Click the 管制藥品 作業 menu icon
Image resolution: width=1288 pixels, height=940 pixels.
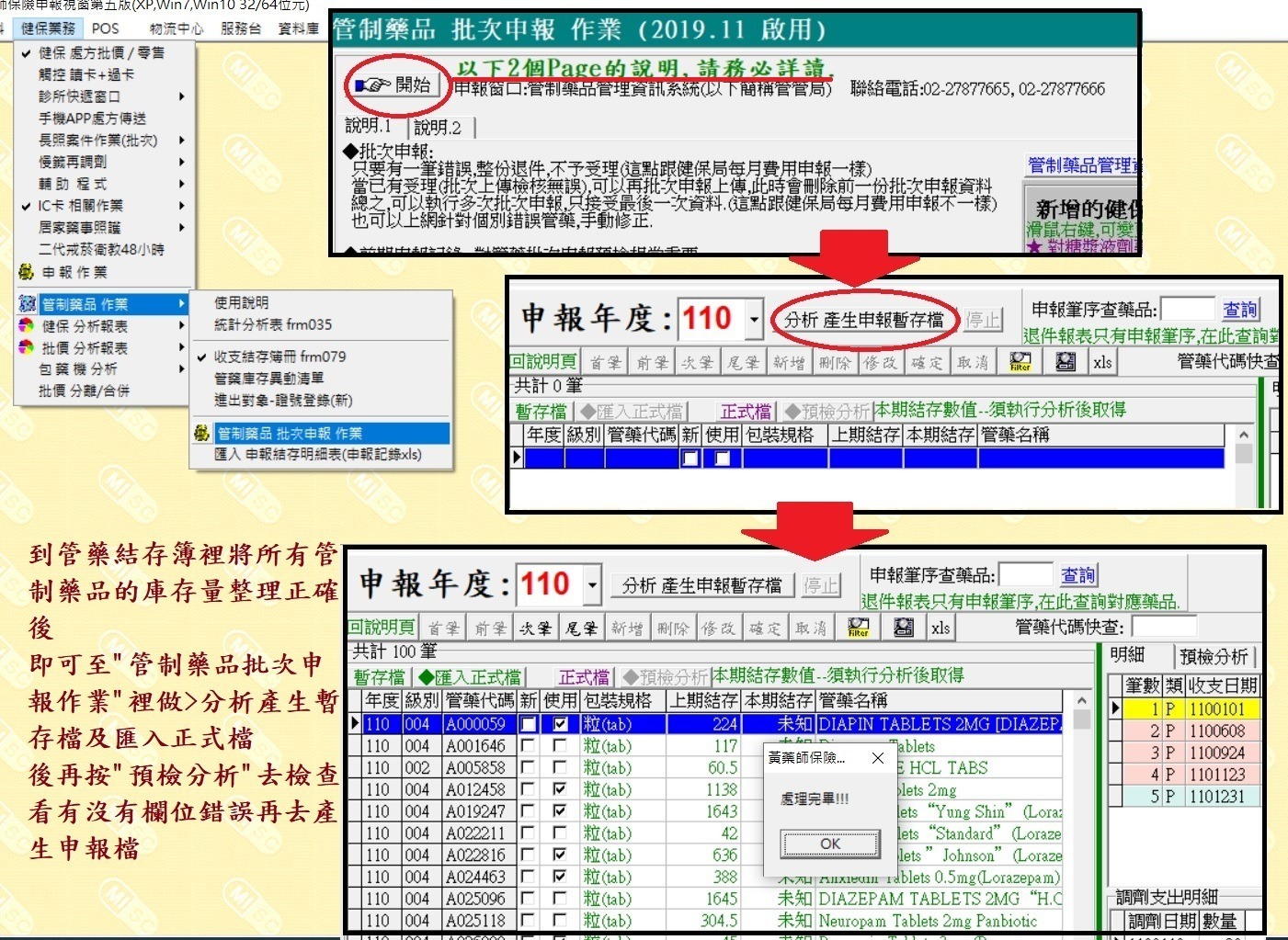click(x=27, y=304)
